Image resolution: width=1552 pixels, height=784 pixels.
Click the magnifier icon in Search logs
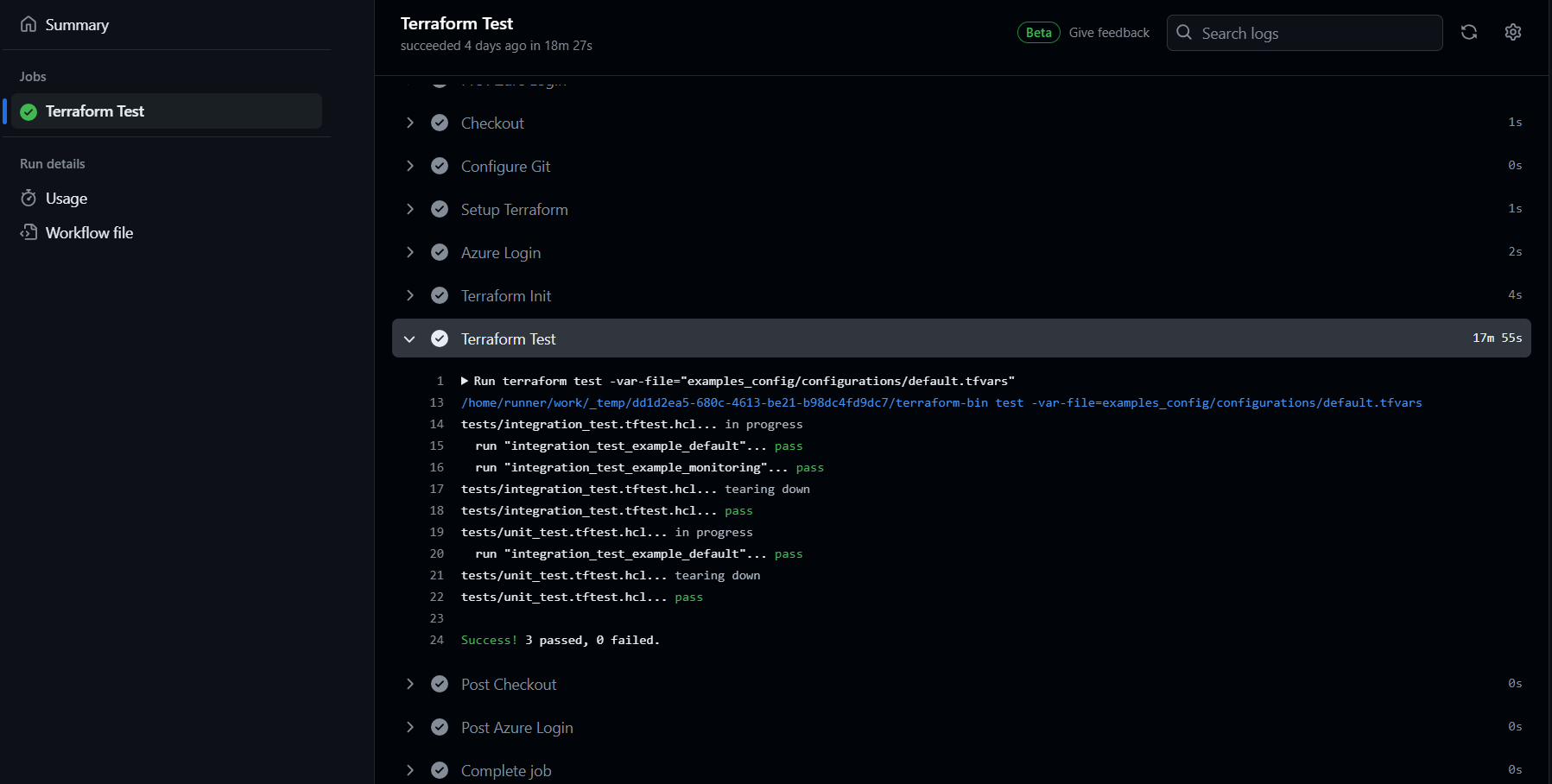click(1184, 32)
